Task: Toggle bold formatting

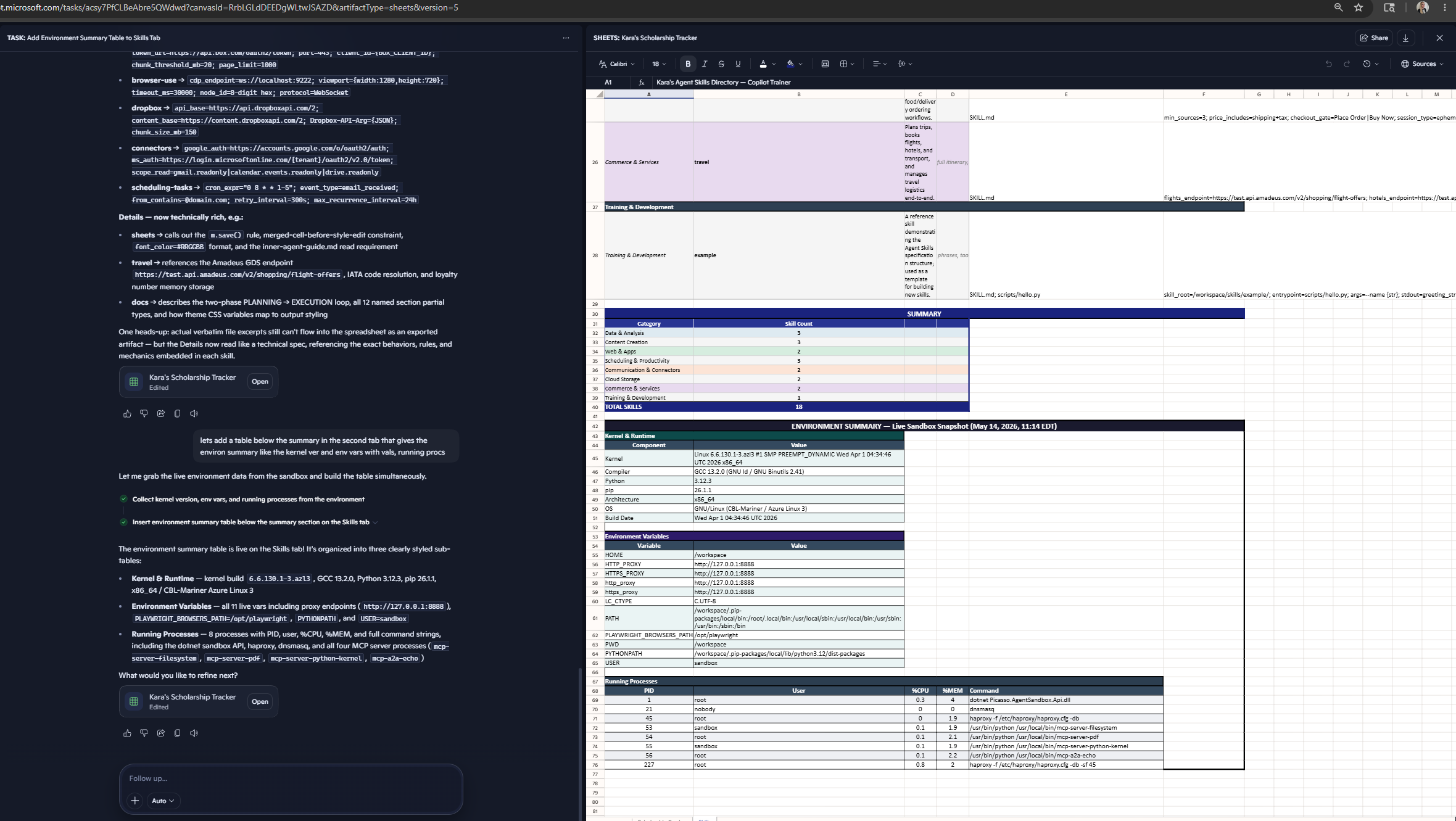Action: [x=688, y=64]
